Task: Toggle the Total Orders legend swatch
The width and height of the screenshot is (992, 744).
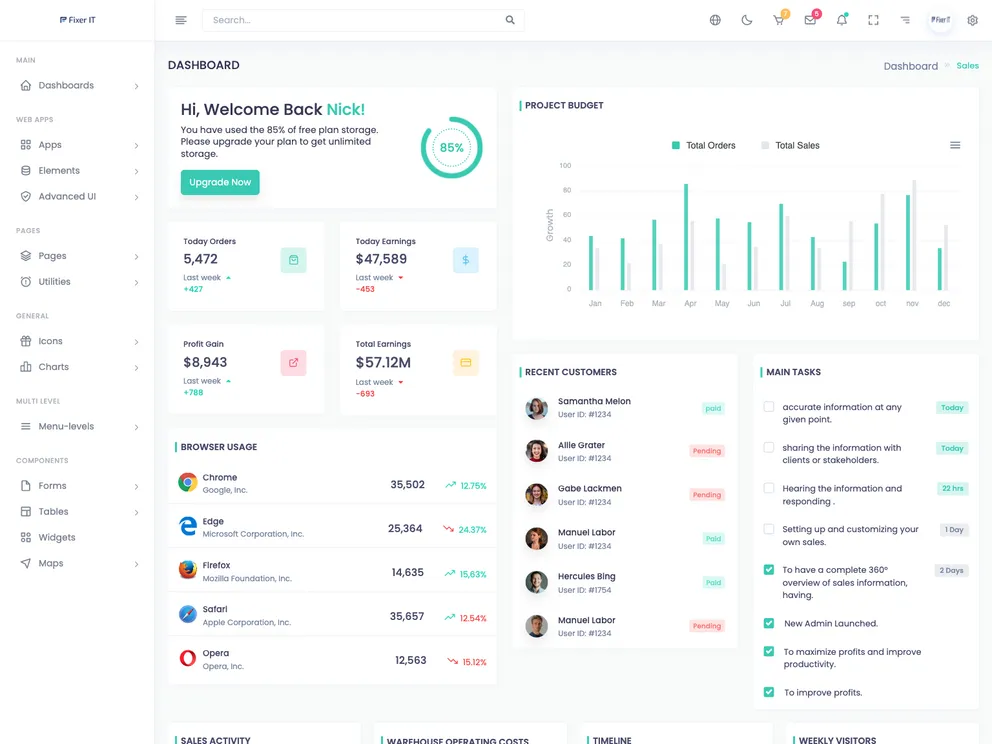Action: 676,146
